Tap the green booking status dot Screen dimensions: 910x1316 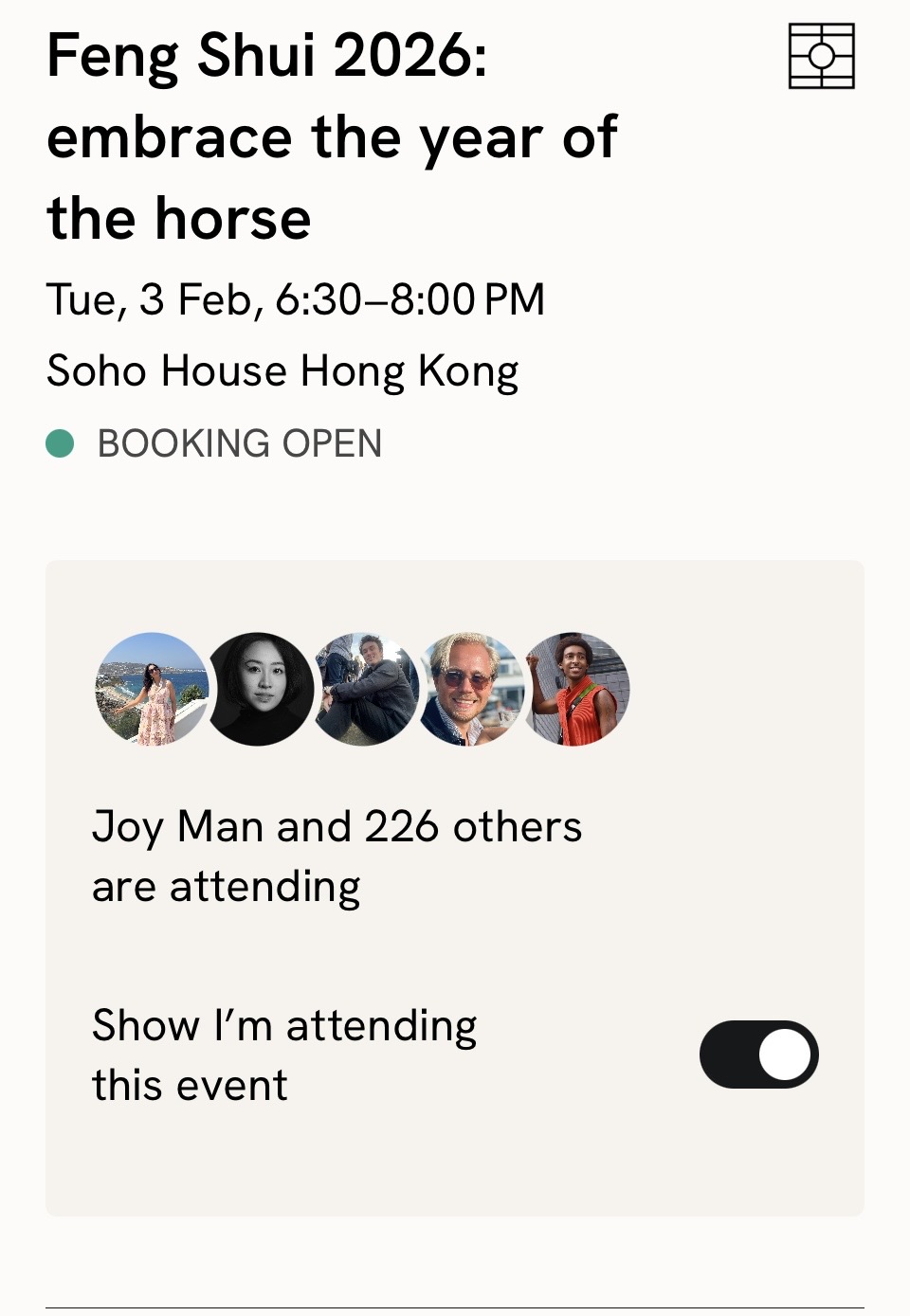click(60, 443)
